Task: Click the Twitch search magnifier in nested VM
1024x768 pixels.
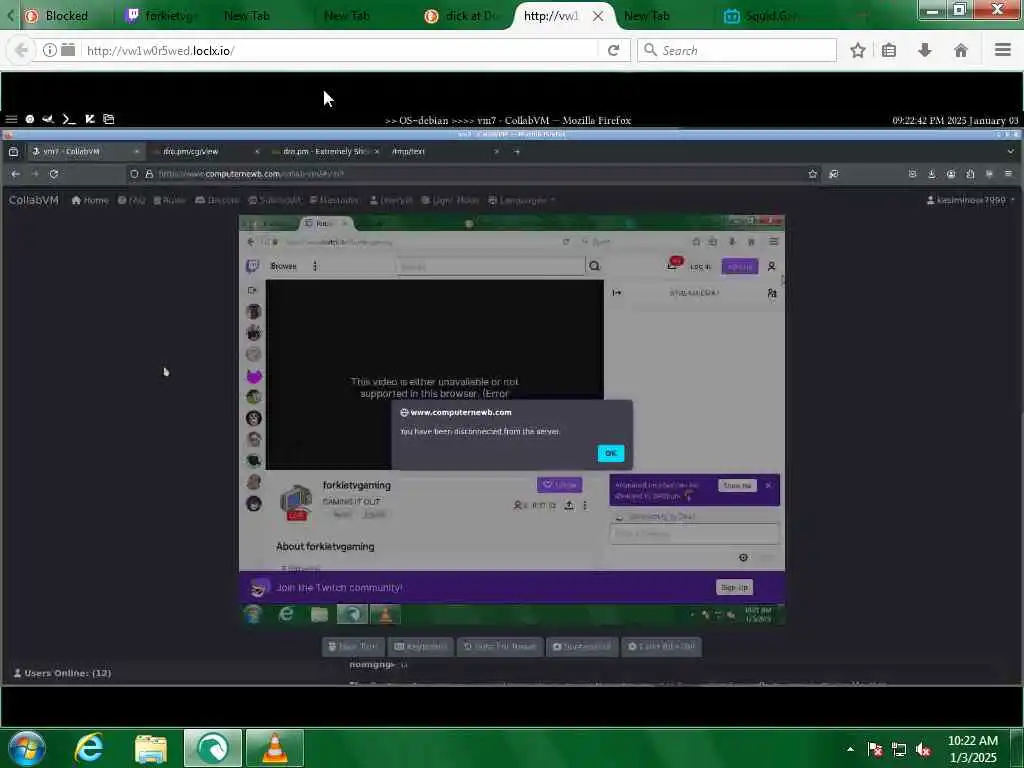Action: coord(594,266)
